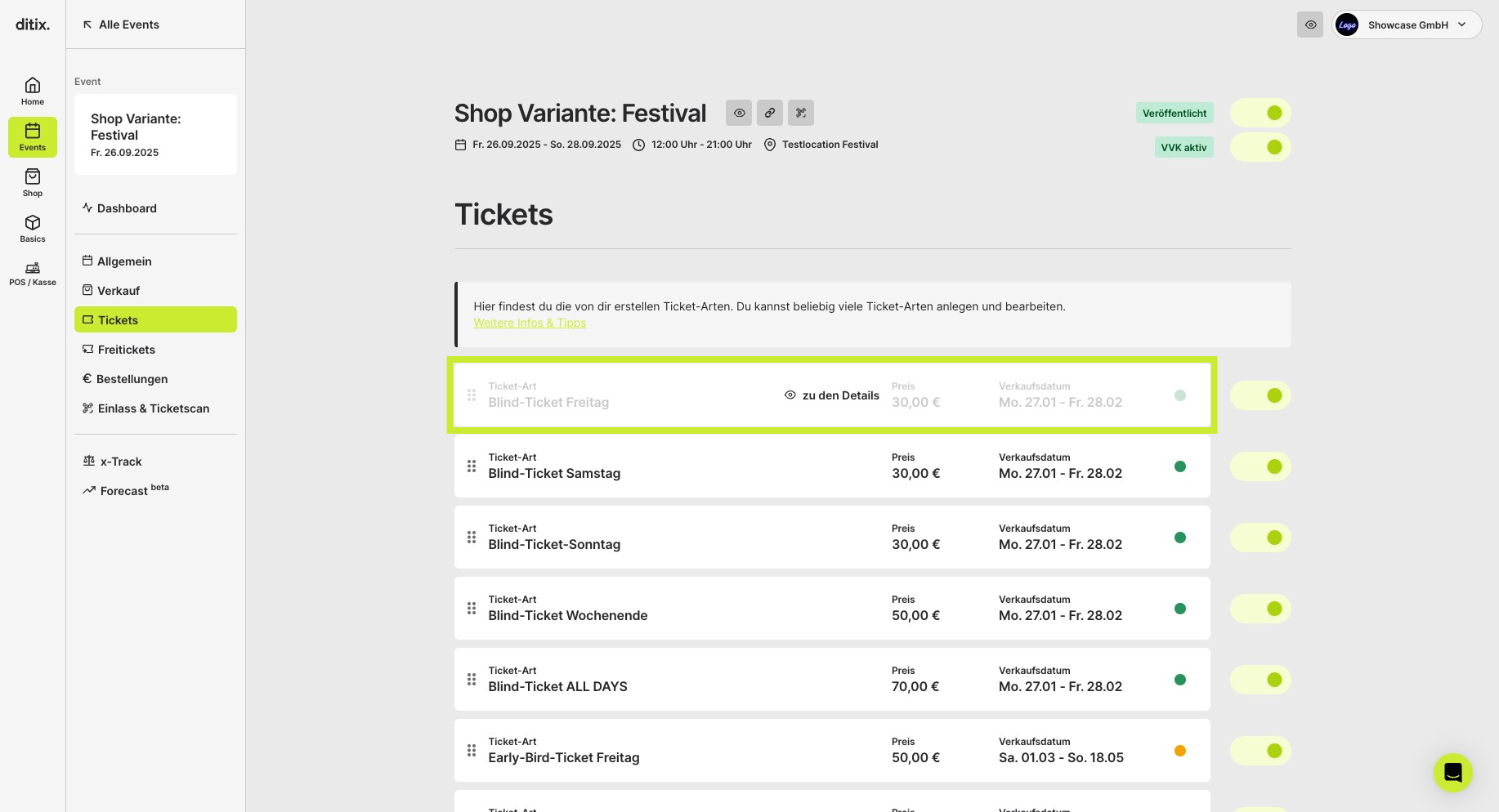
Task: Select Einlass & Ticketscan menu item
Action: coord(155,408)
